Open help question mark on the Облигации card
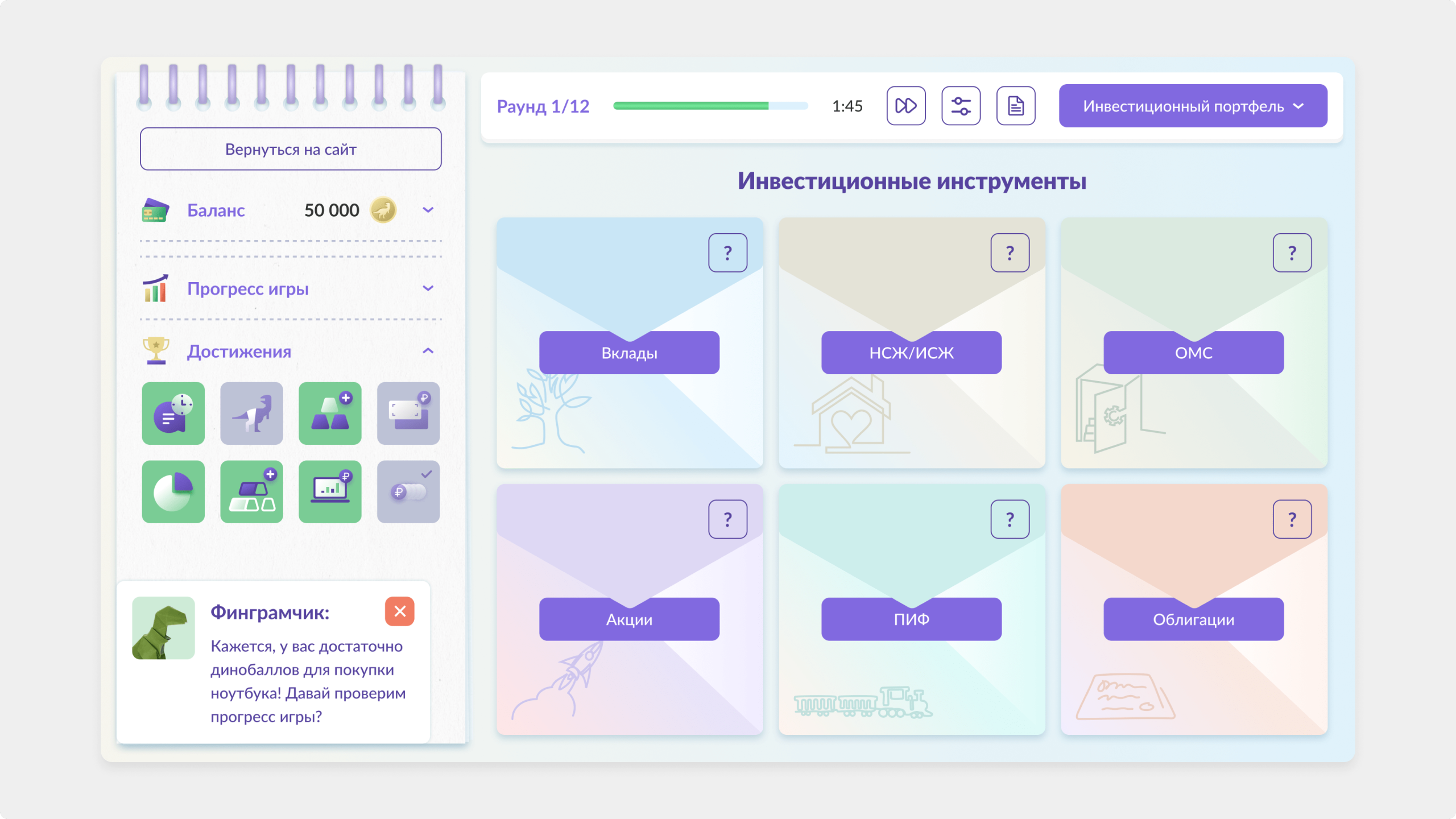Viewport: 1456px width, 819px height. [1292, 519]
